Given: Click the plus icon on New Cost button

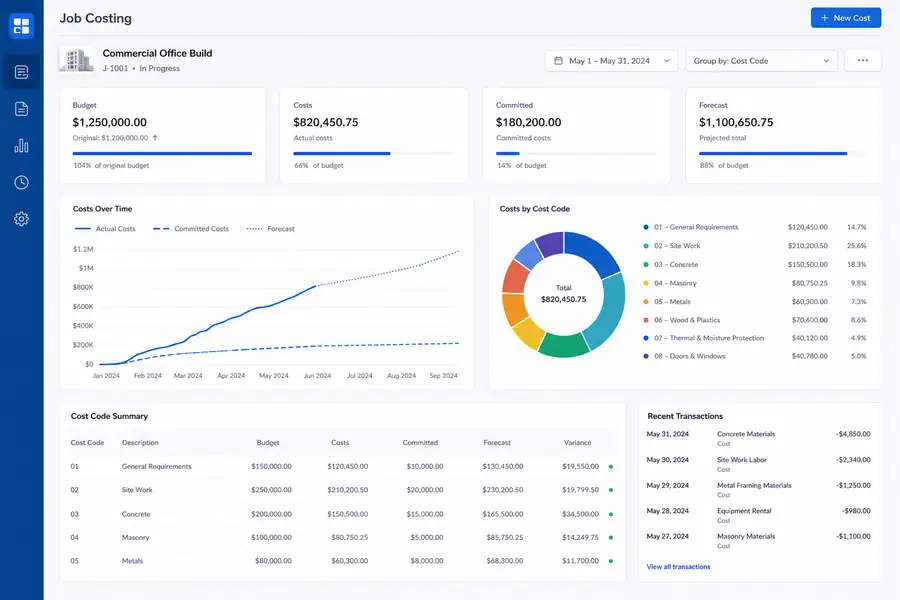Looking at the screenshot, I should [x=824, y=18].
